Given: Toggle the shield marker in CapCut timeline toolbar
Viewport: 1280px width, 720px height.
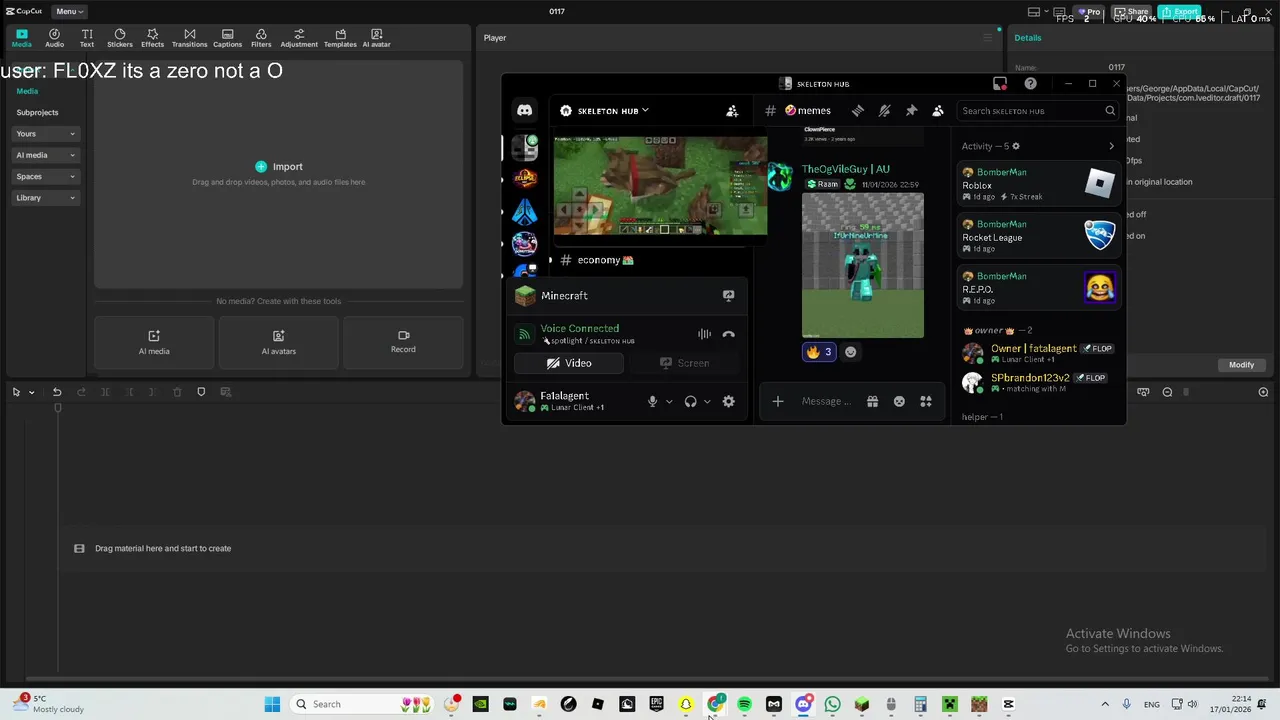Looking at the screenshot, I should tap(201, 392).
